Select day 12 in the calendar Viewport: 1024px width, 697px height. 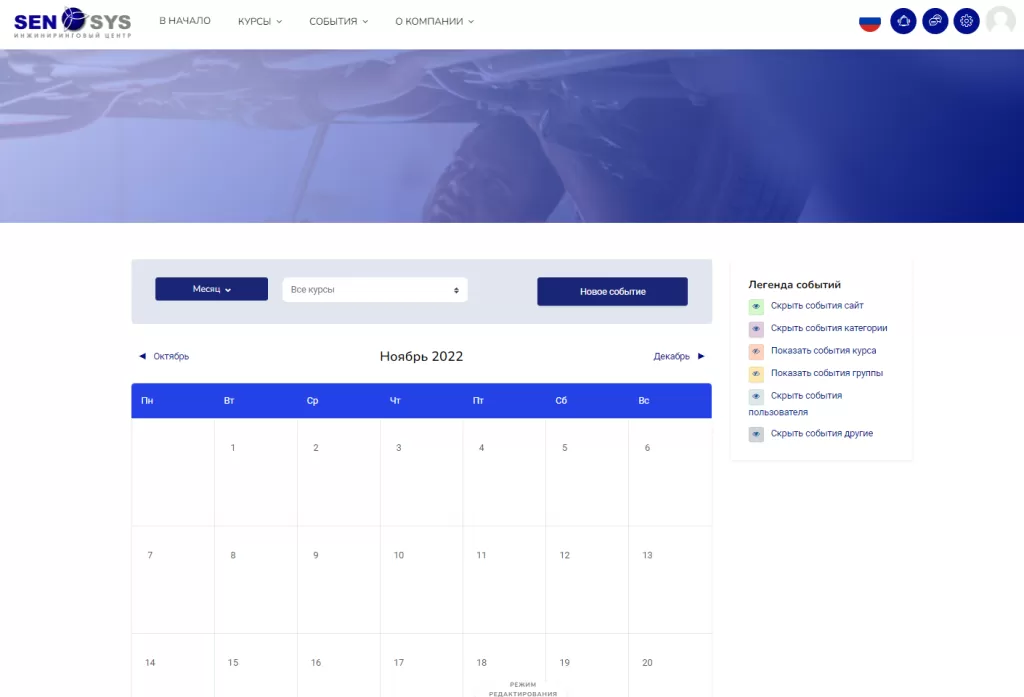tap(564, 555)
